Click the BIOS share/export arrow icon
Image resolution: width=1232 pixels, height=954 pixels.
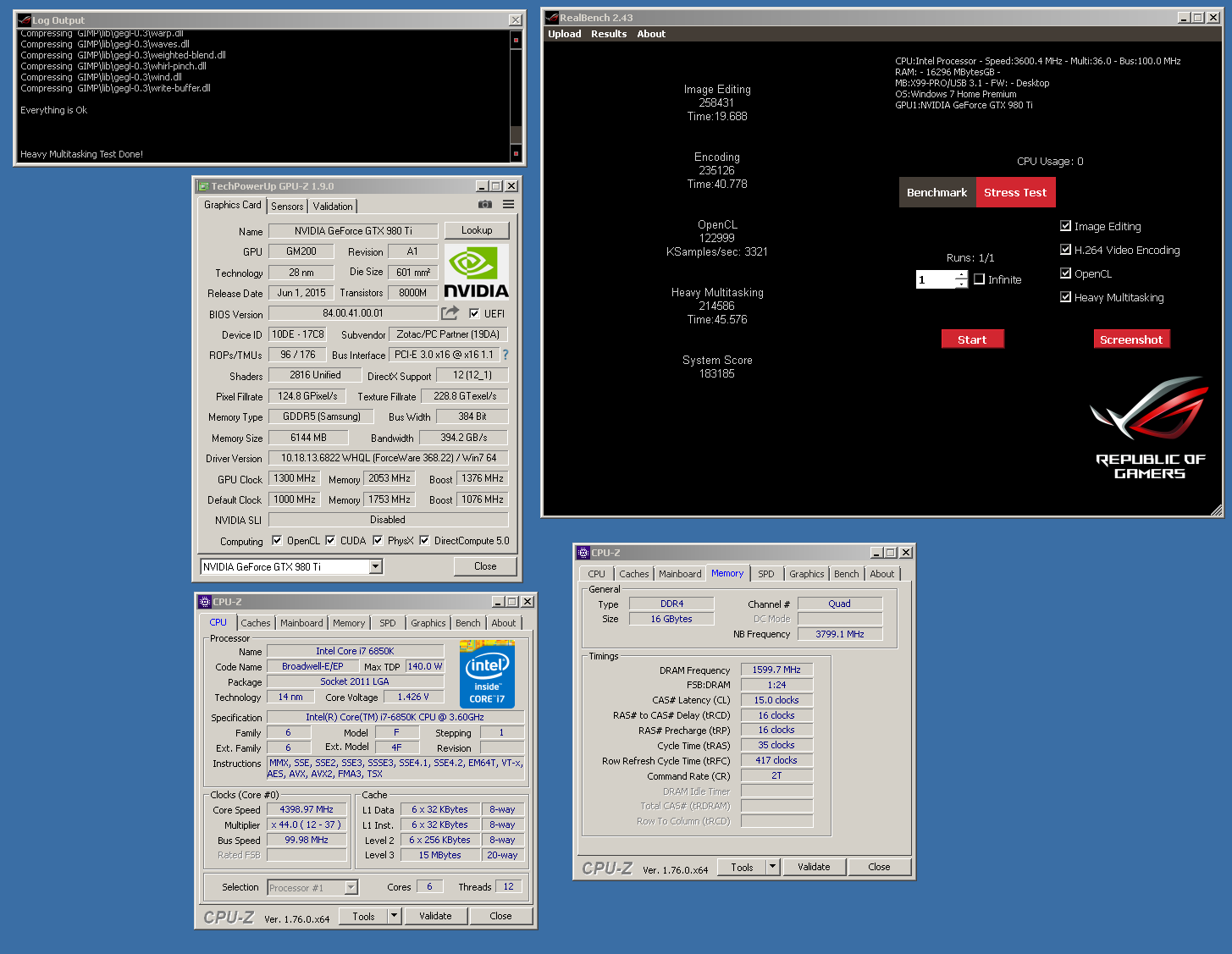click(x=450, y=313)
